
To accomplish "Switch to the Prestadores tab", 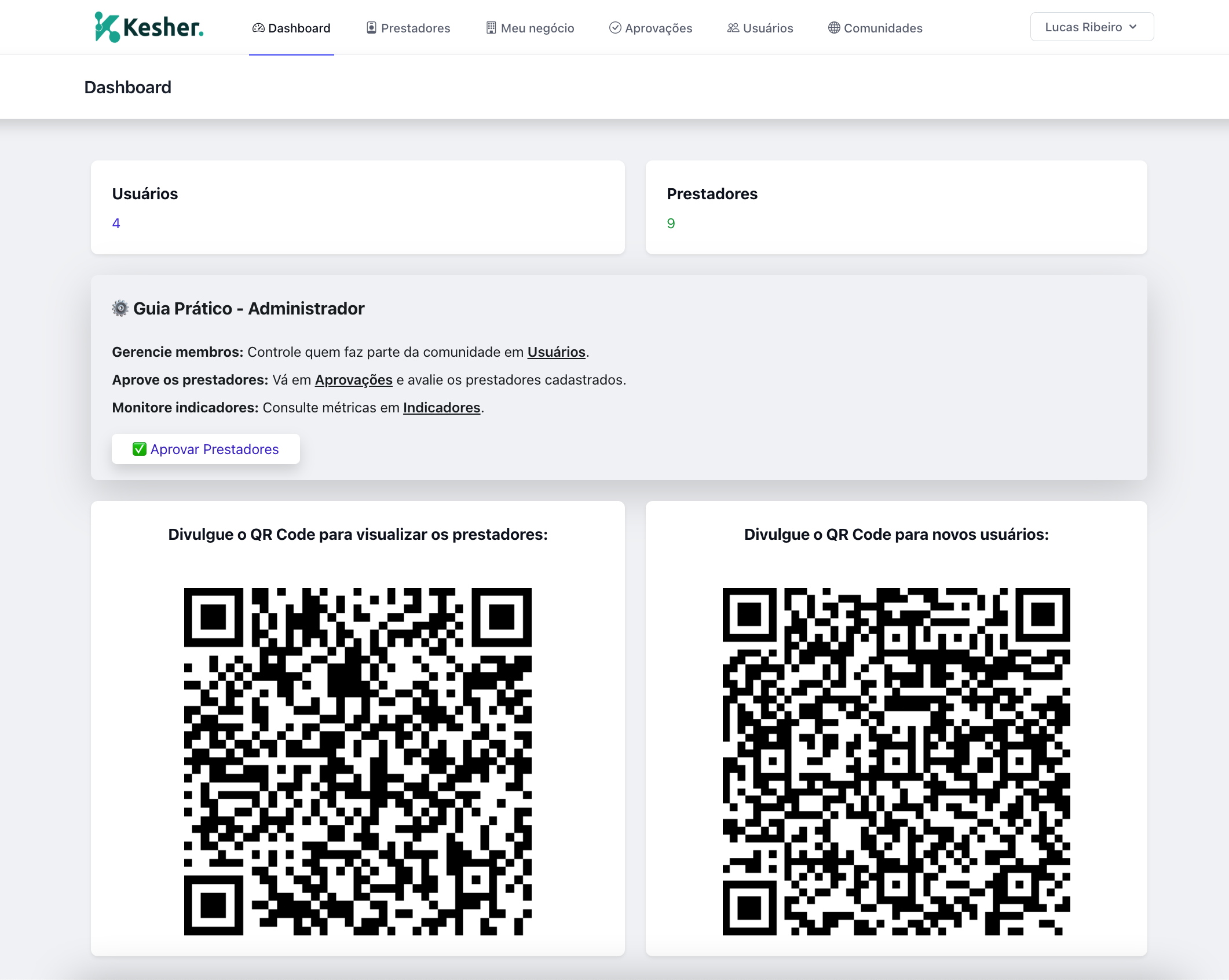I will pyautogui.click(x=415, y=28).
